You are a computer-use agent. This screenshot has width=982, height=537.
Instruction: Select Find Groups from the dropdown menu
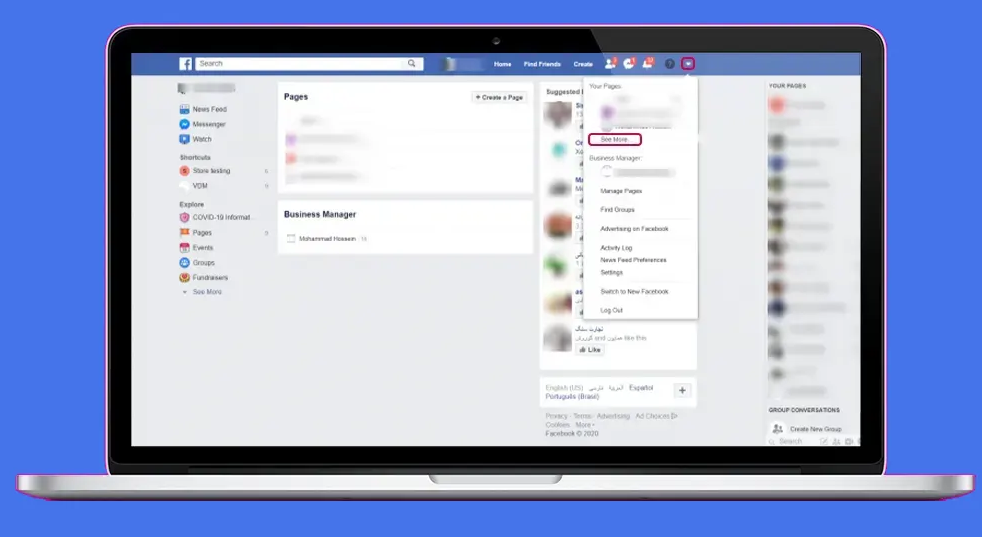(618, 210)
